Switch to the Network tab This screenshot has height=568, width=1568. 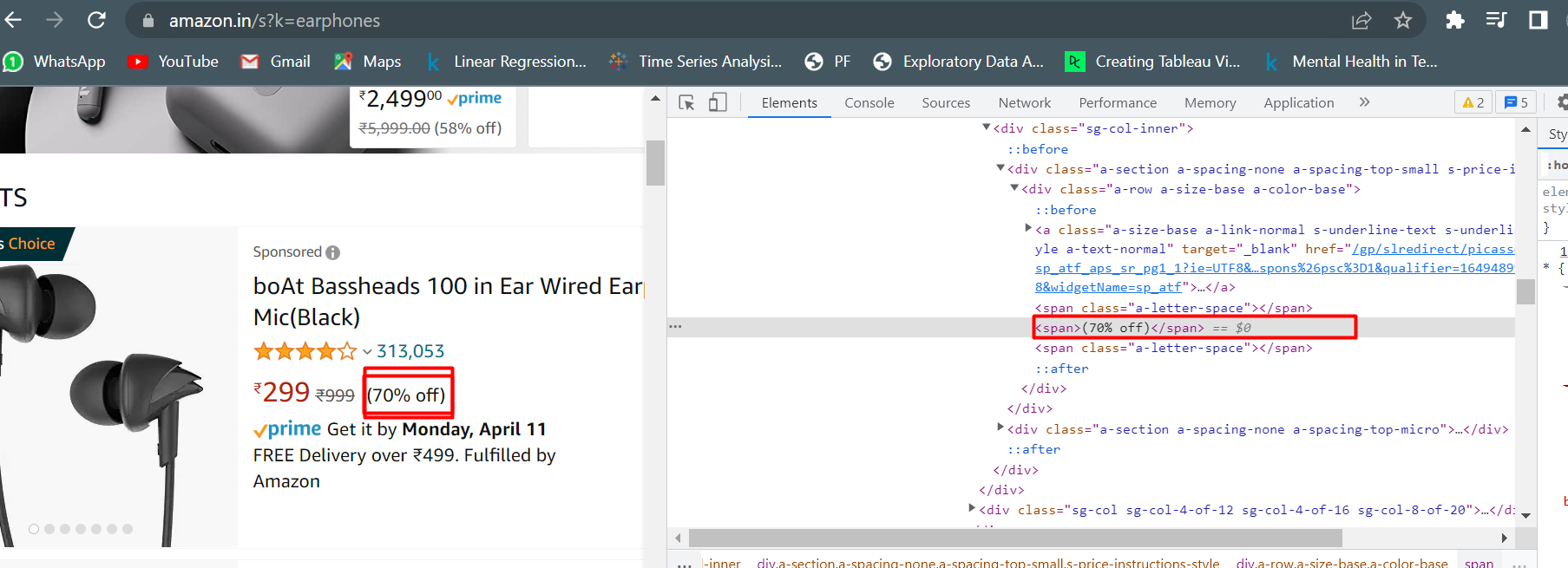[x=1024, y=102]
